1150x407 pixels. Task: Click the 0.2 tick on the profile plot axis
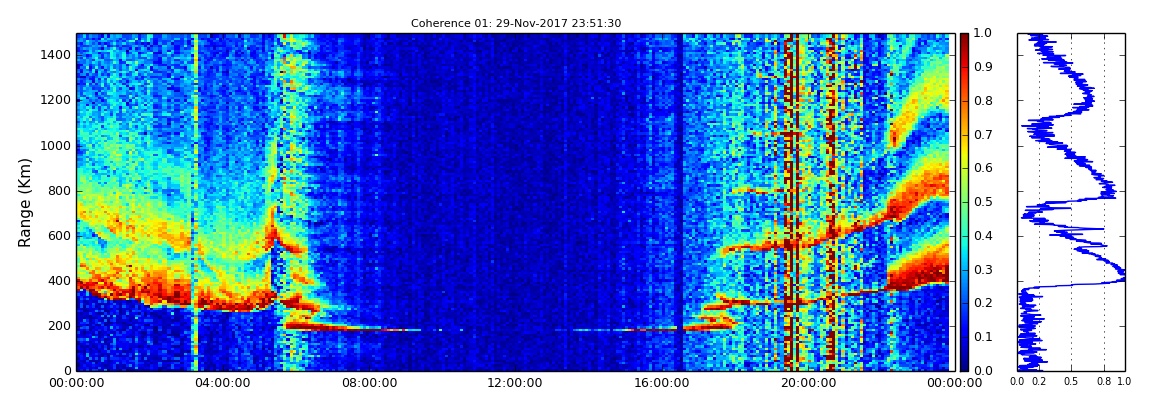pyautogui.click(x=1039, y=381)
